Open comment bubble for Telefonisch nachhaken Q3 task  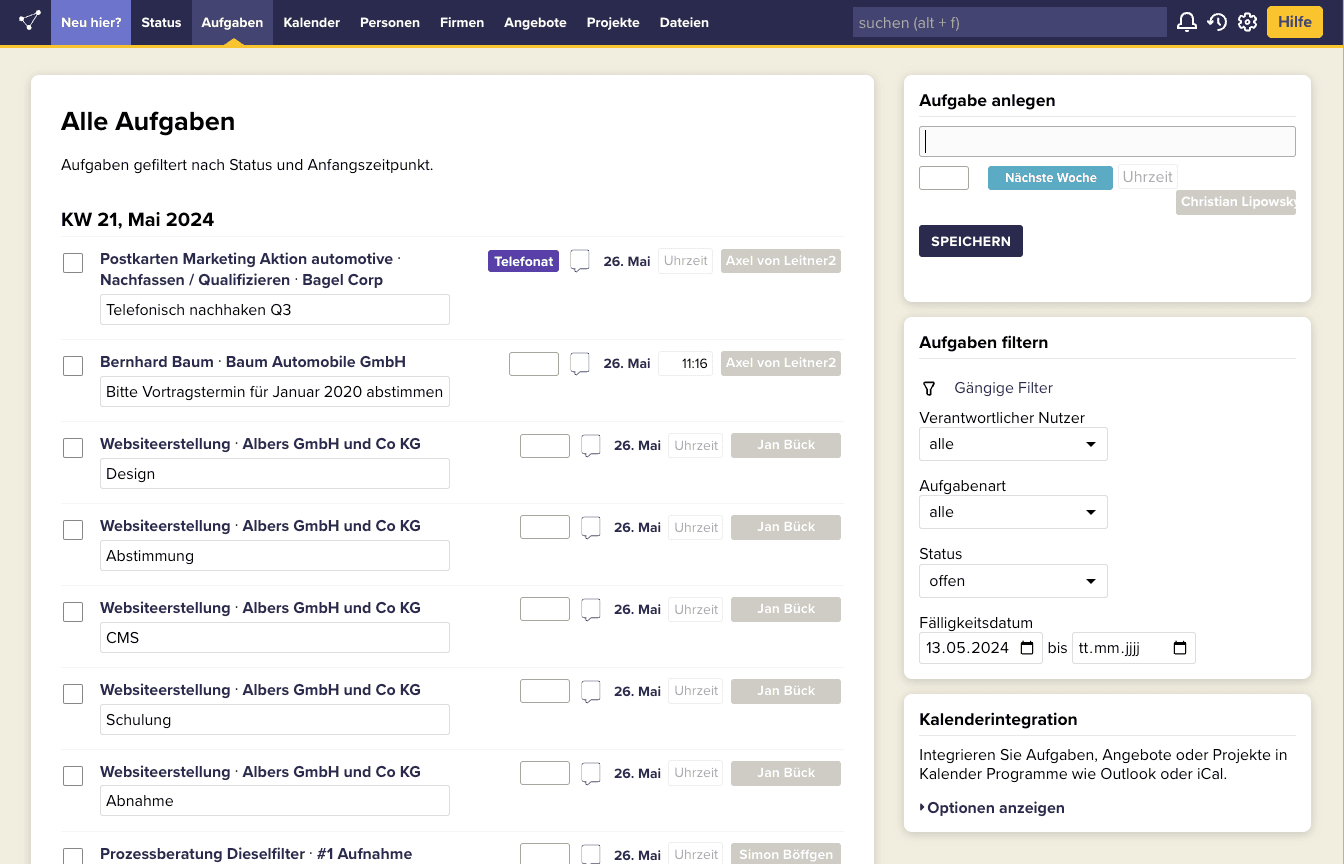tap(580, 261)
